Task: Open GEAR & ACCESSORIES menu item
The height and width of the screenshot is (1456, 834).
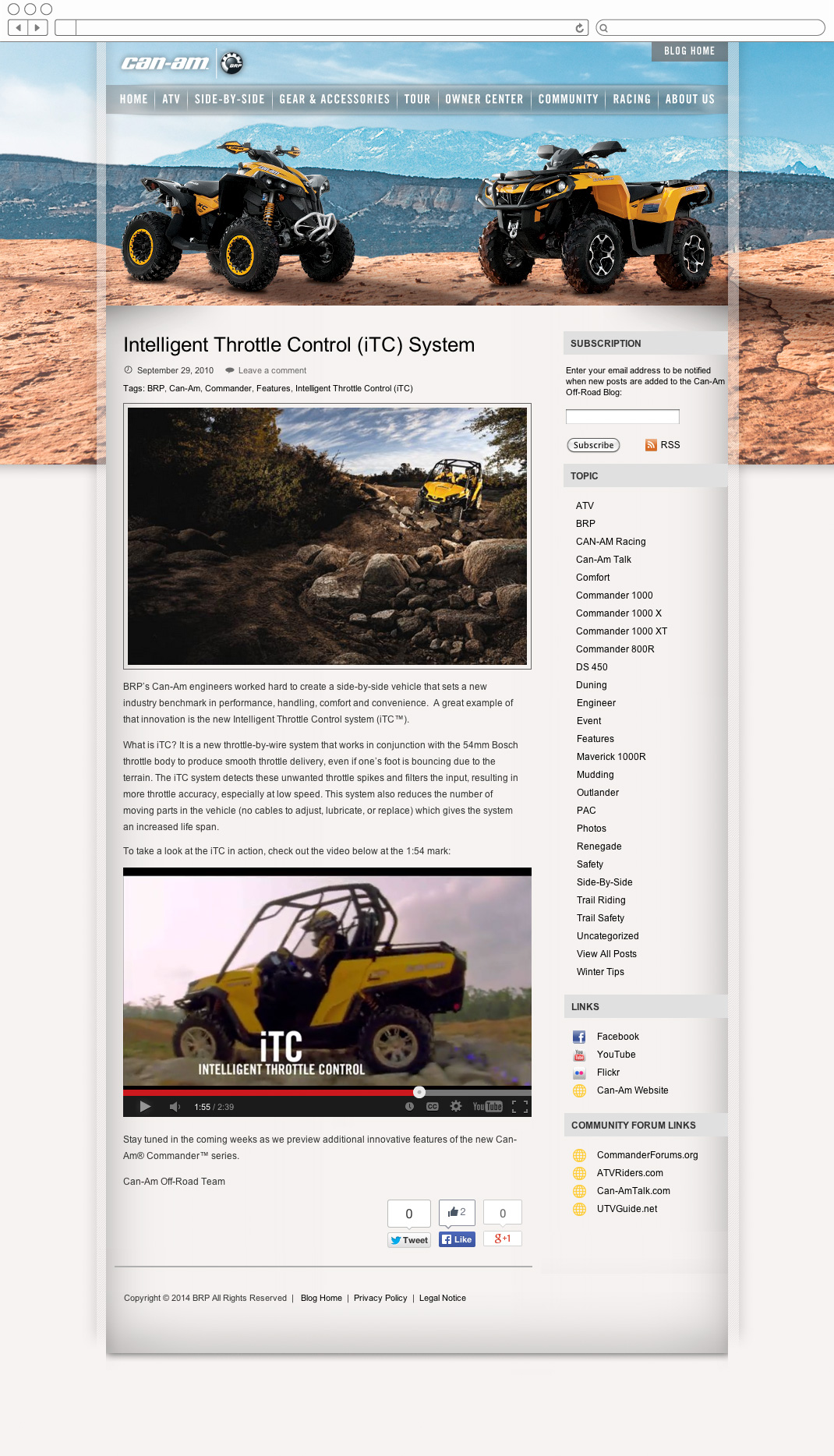Action: [x=334, y=99]
